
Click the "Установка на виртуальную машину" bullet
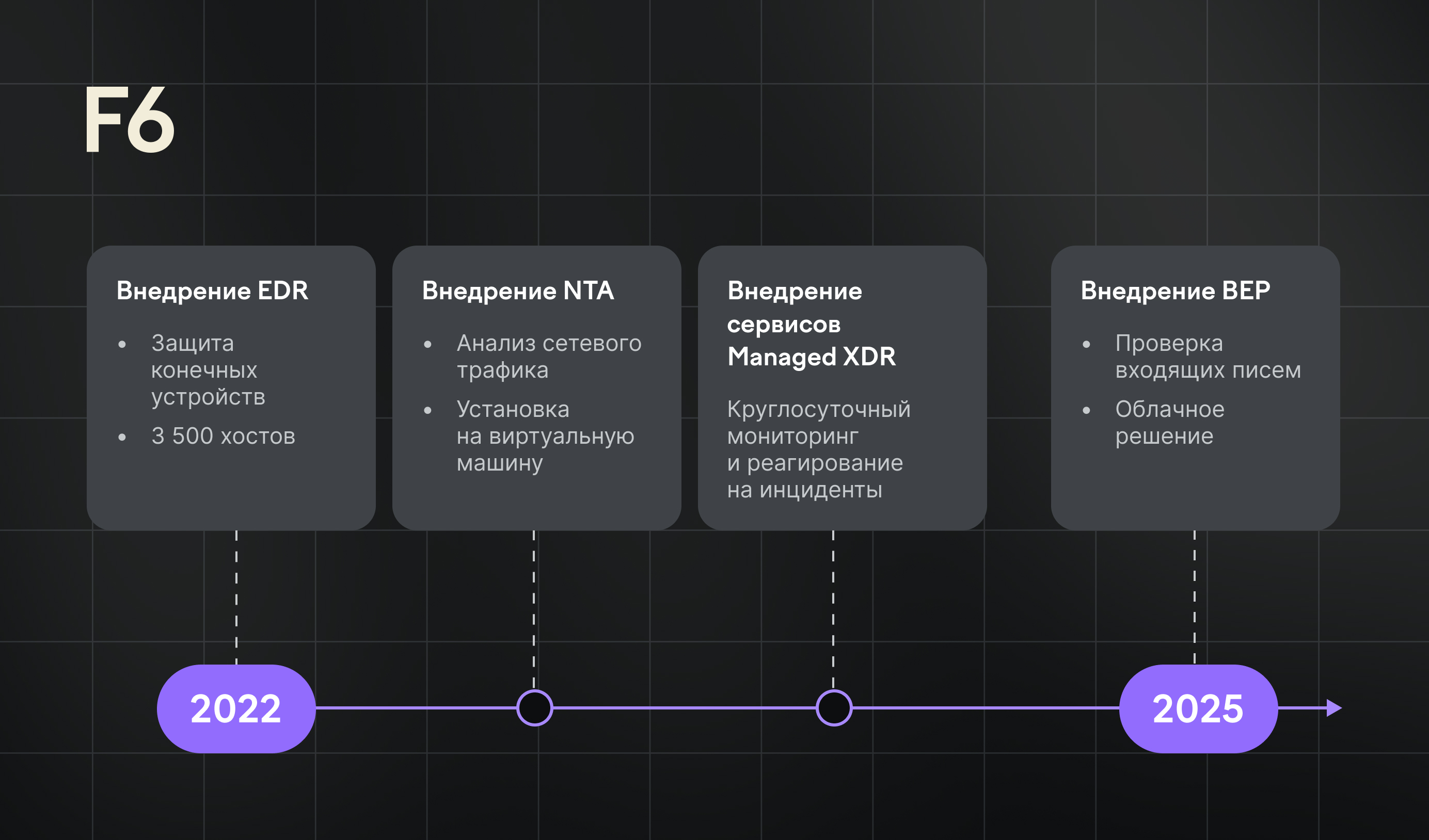[x=544, y=436]
